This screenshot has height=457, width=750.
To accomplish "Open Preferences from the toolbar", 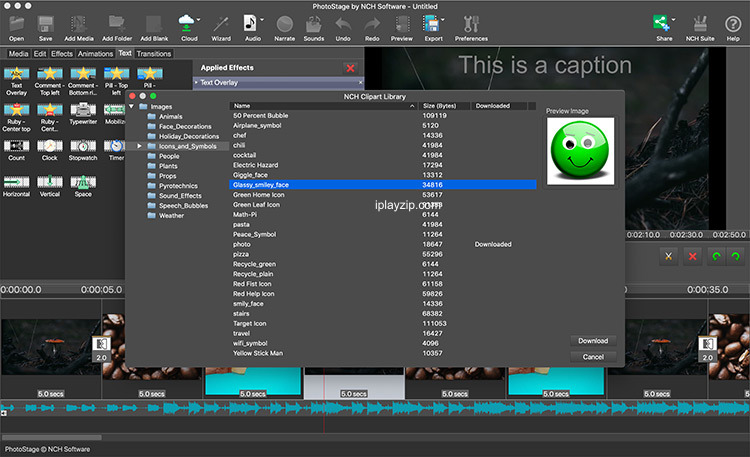I will (x=471, y=28).
